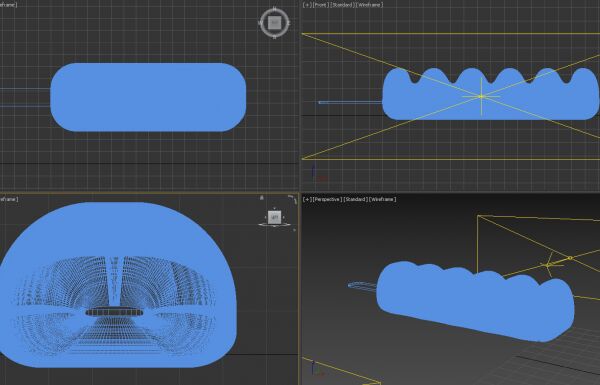Open the Wireframe menu in Perspective viewport
Screen dimensions: 600x385
click(x=383, y=199)
